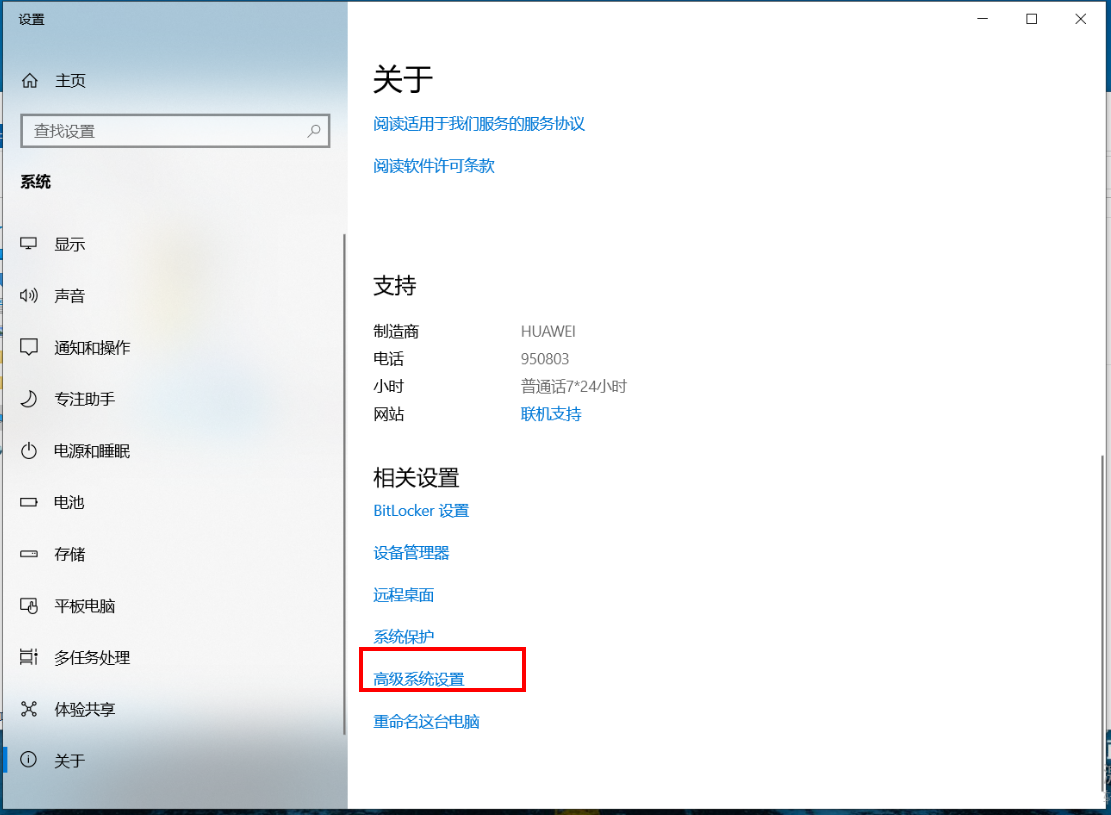Image resolution: width=1111 pixels, height=815 pixels.
Task: Click the battery icon for 电池
Action: pos(28,502)
